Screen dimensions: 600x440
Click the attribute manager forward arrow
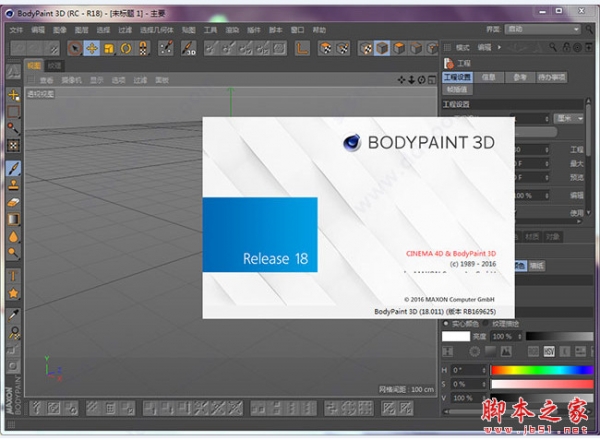(499, 47)
